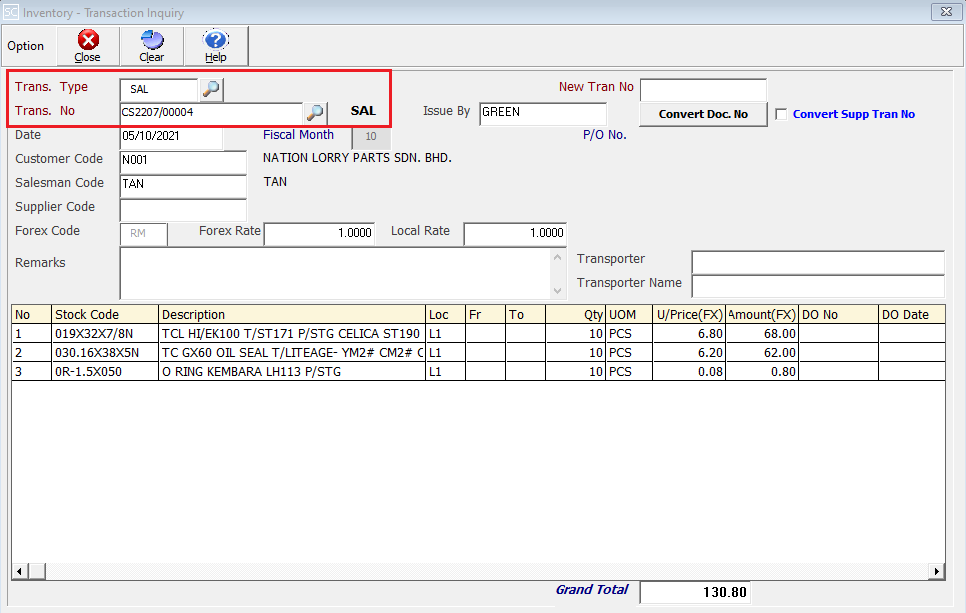Image resolution: width=966 pixels, height=613 pixels.
Task: Click description TCL HI/EK100 T/ST171 row
Action: click(x=291, y=333)
